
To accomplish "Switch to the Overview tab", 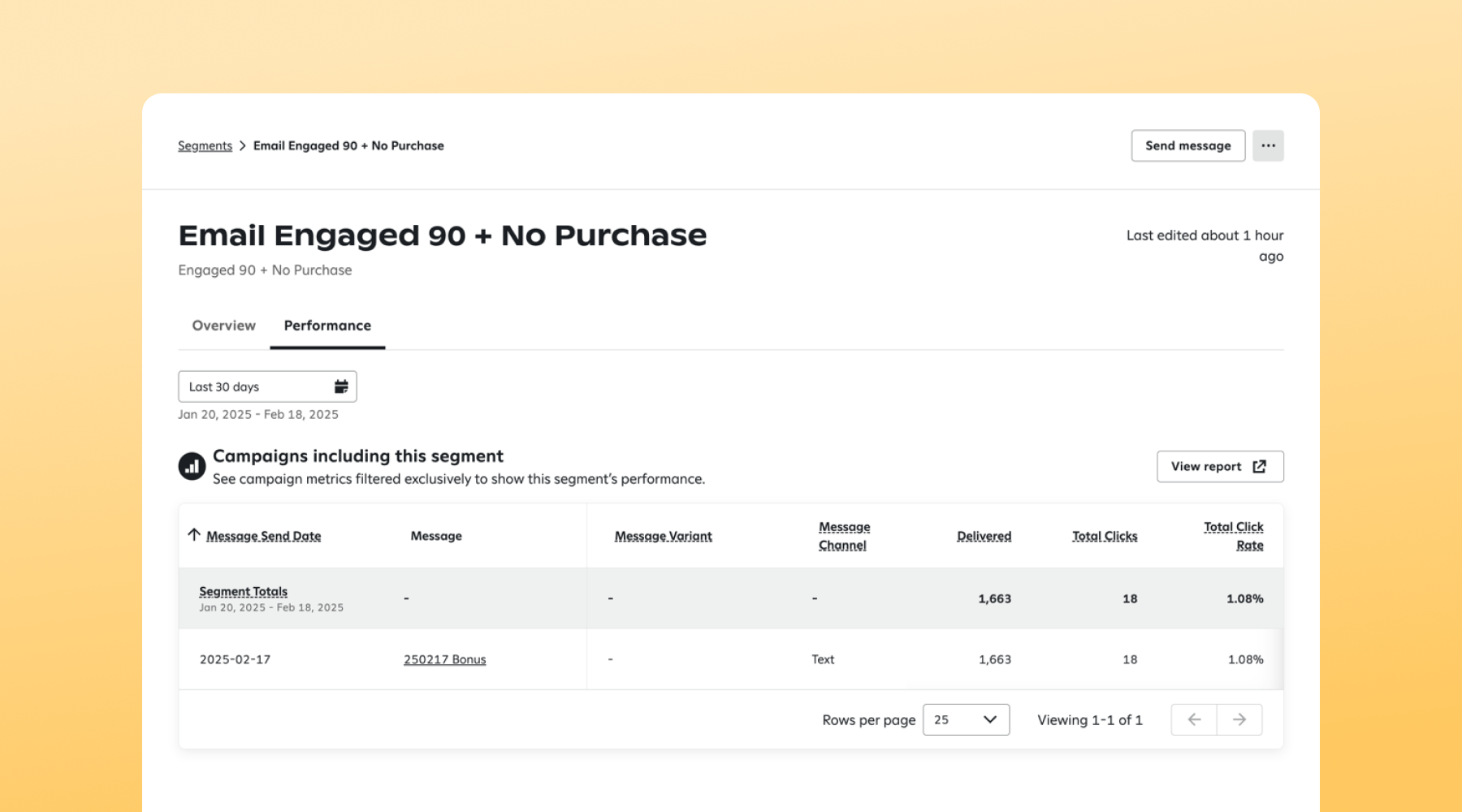I will coord(223,326).
